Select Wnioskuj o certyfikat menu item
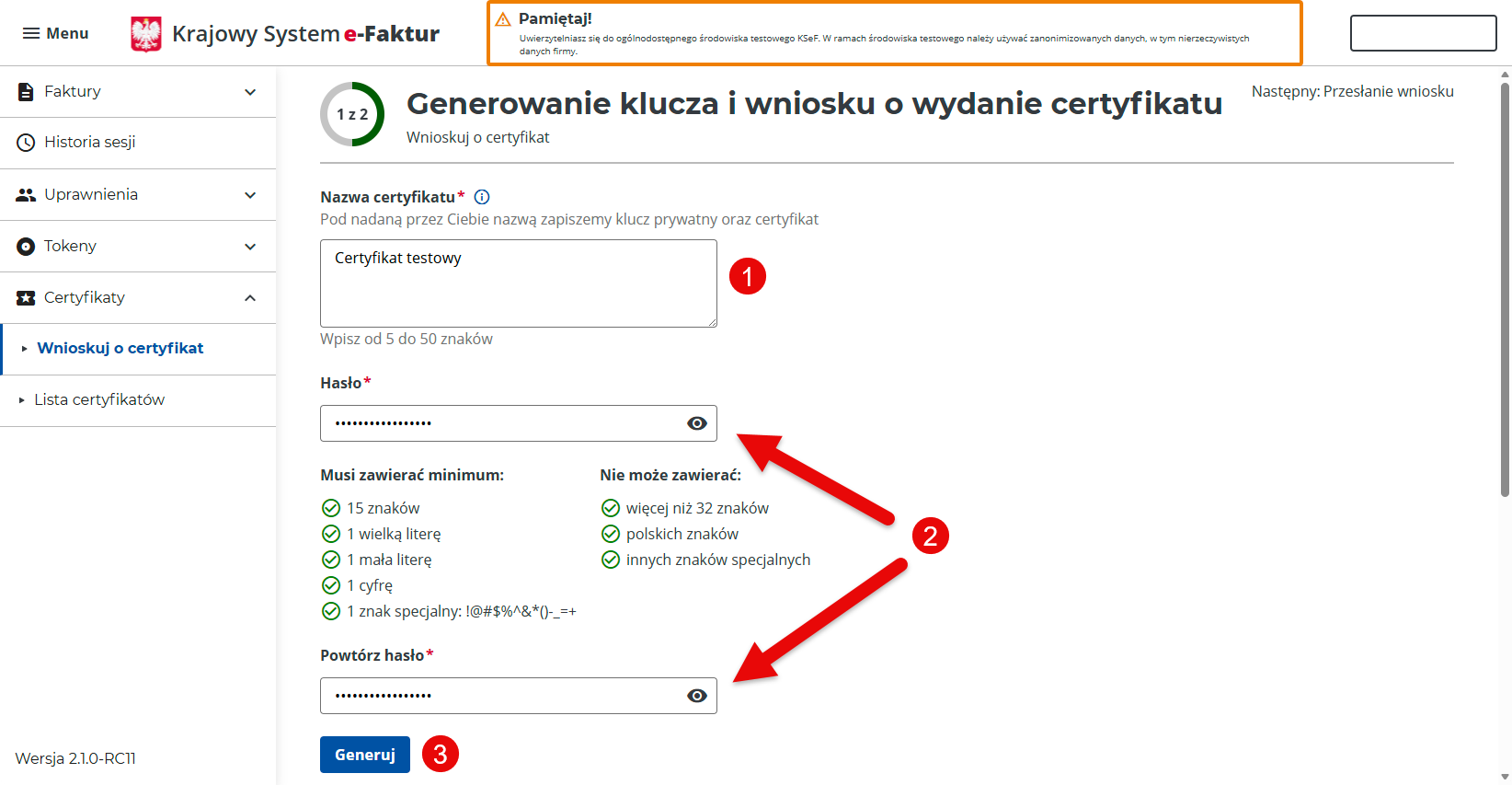 click(120, 348)
